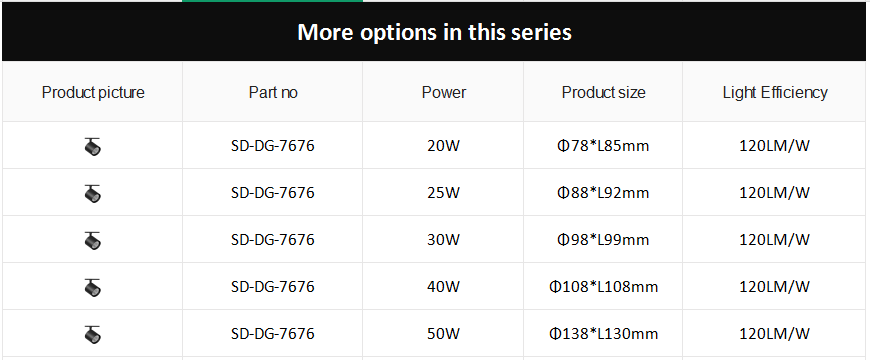Click the track light icon in the 40W row
Viewport: 870px width, 360px height.
tap(93, 287)
